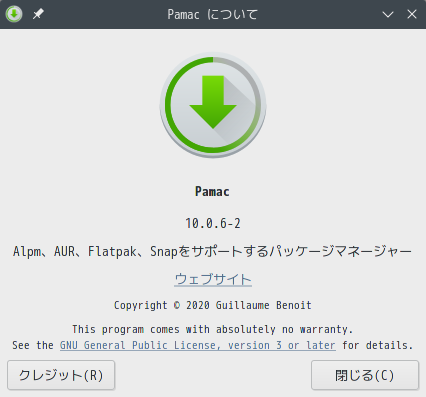This screenshot has height=397, width=426.
Task: Click the 'Pamac について' window title
Action: (x=212, y=14)
